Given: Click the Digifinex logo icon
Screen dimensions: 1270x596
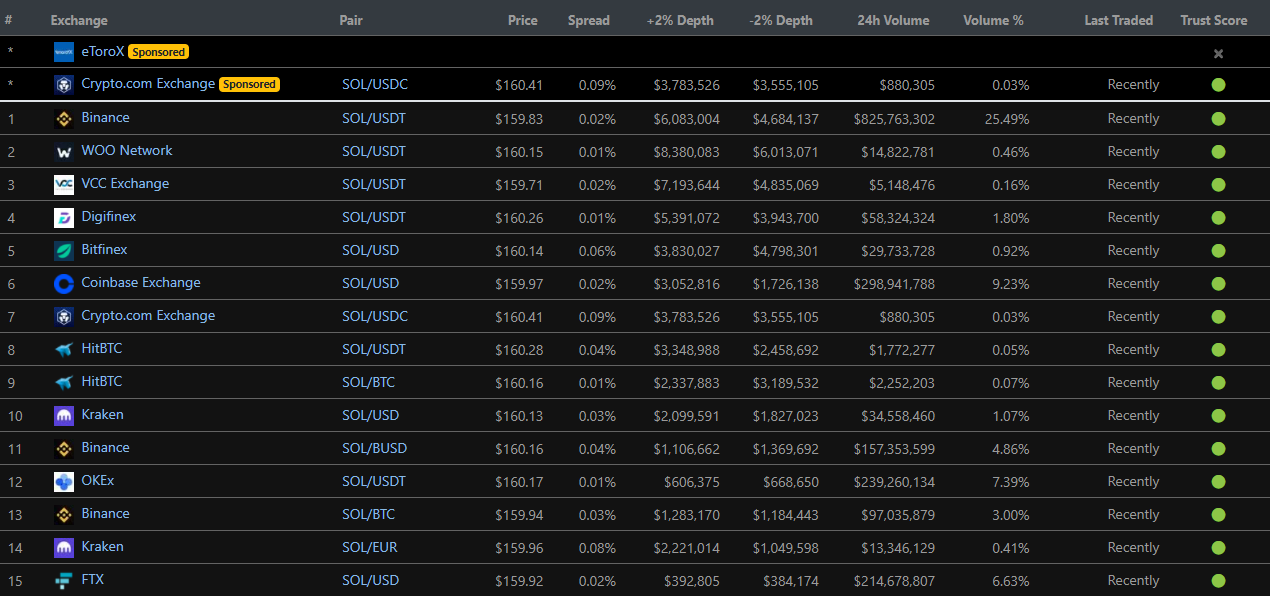Looking at the screenshot, I should click(x=64, y=218).
